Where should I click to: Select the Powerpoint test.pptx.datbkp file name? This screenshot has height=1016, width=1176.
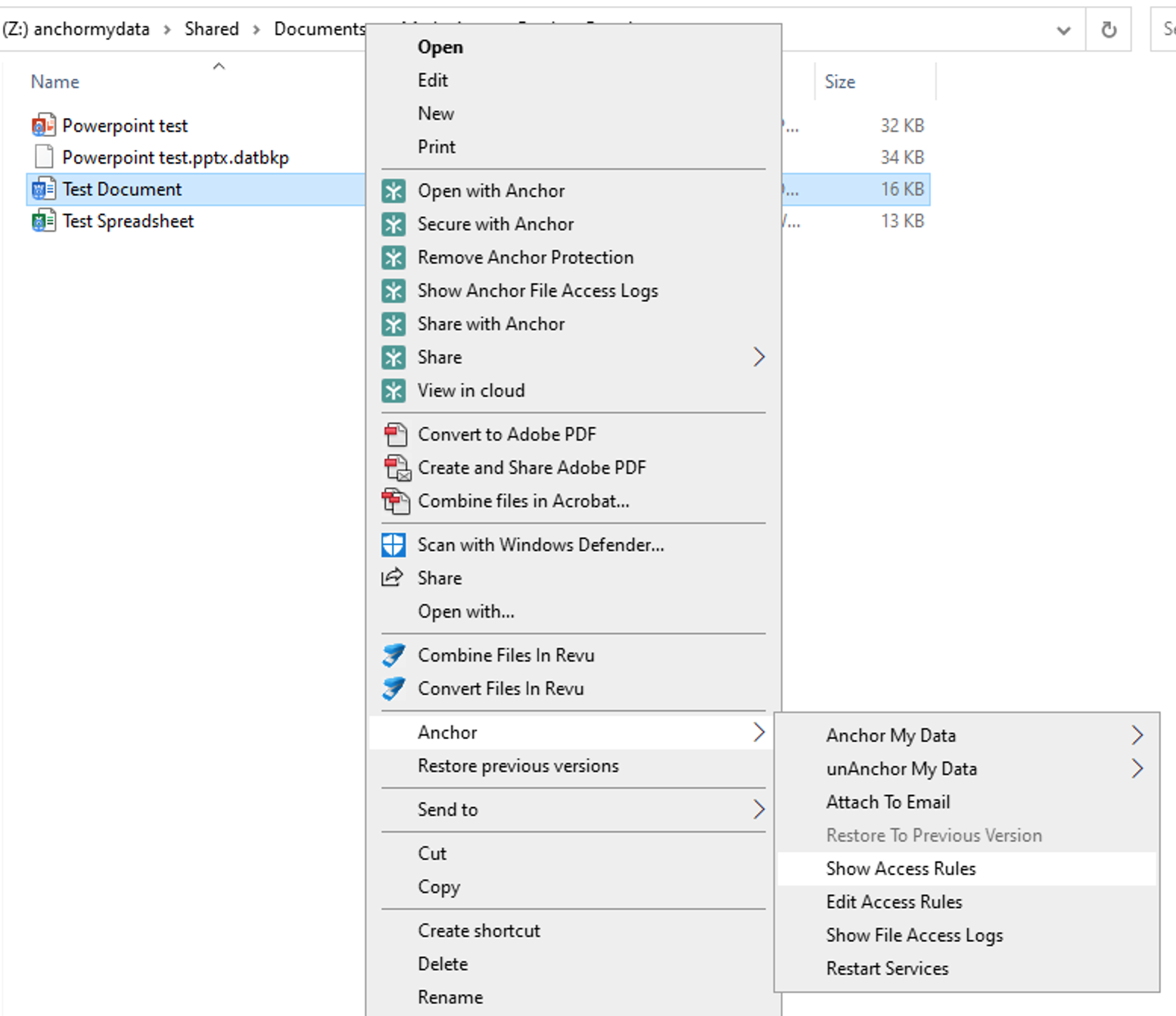pyautogui.click(x=176, y=157)
